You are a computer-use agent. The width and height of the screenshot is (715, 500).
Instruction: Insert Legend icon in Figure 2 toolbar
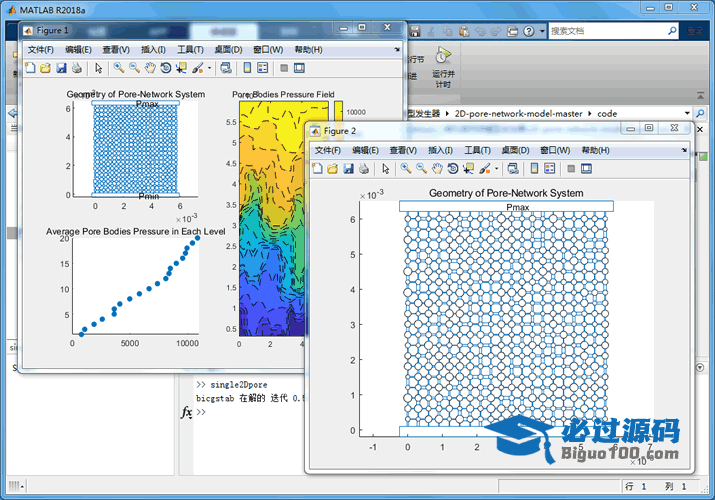click(x=550, y=169)
